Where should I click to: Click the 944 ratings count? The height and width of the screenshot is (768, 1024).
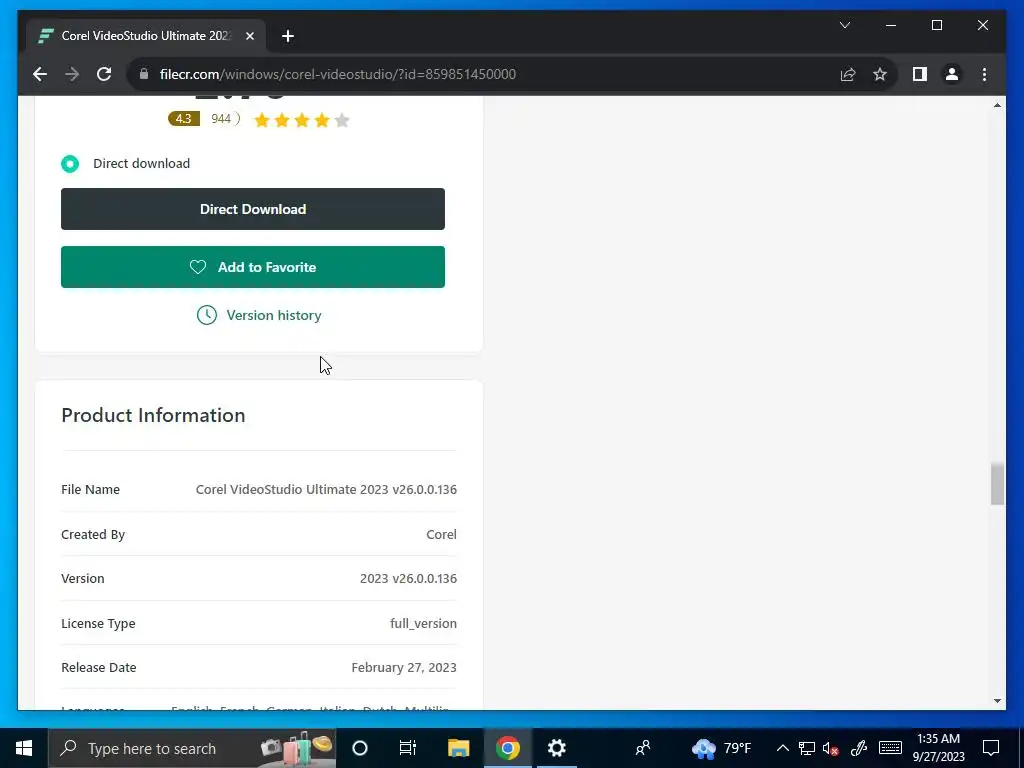pos(221,119)
